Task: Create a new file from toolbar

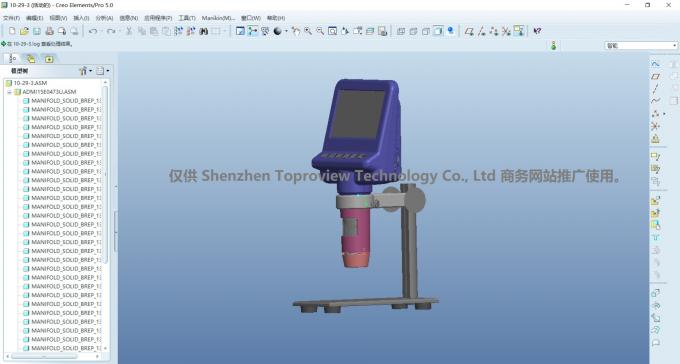Action: click(12, 31)
